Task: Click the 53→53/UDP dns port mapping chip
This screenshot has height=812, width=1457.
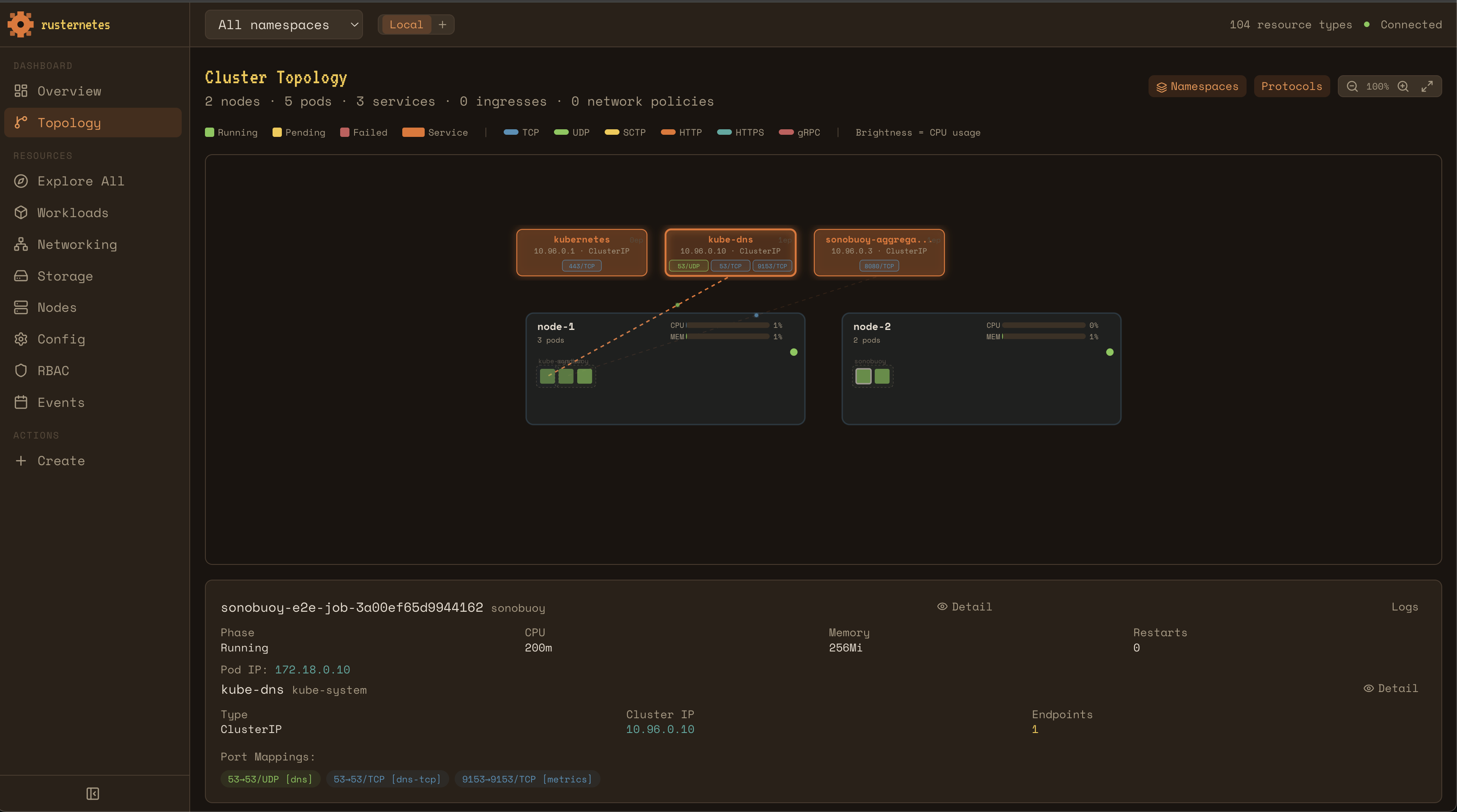Action: click(270, 779)
